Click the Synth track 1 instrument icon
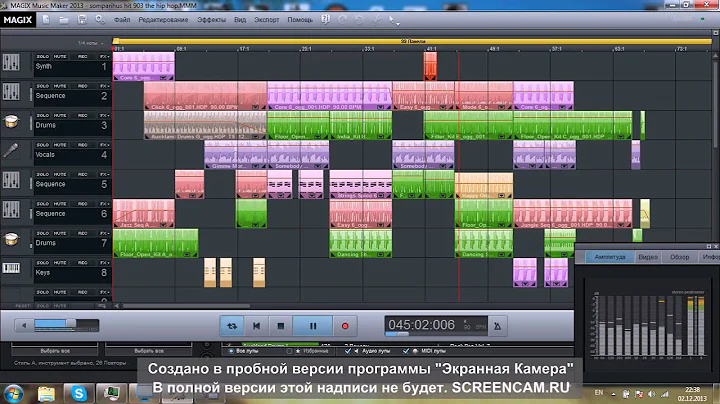Image resolution: width=720 pixels, height=404 pixels. point(11,62)
